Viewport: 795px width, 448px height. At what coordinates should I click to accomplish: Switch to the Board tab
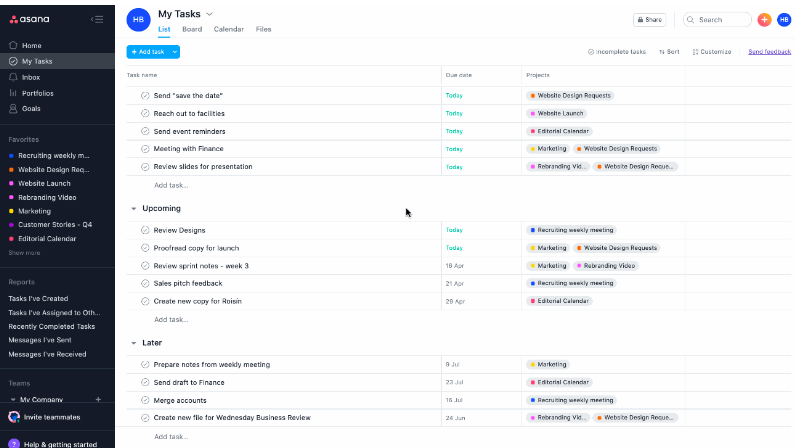coord(192,29)
